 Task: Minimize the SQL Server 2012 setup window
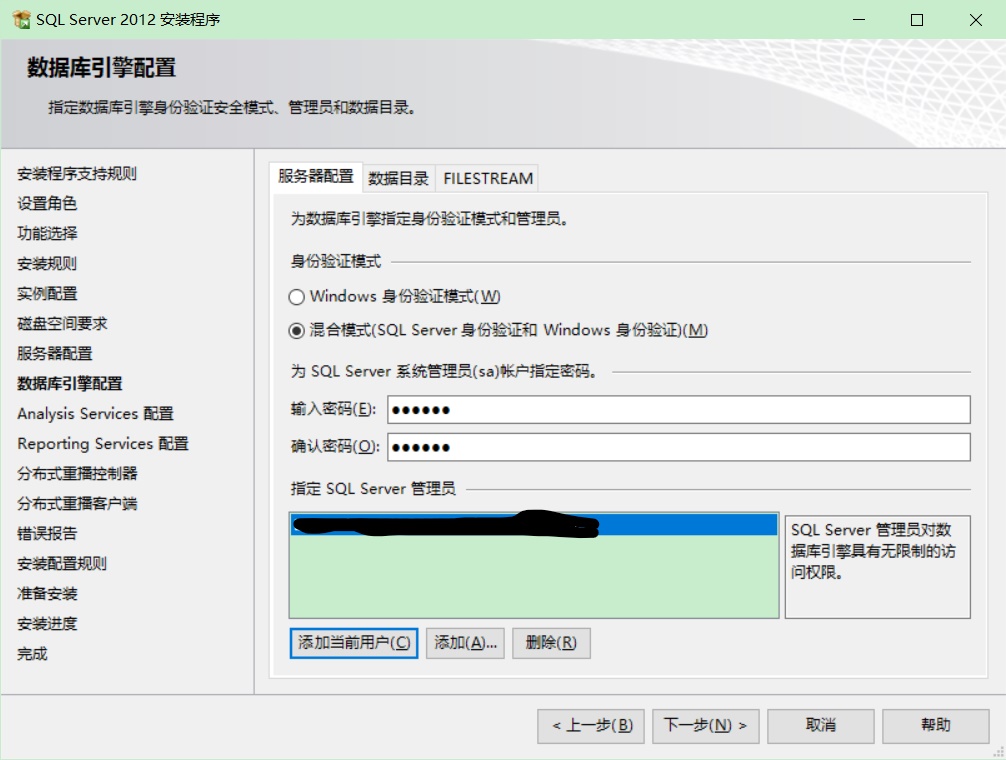point(858,20)
